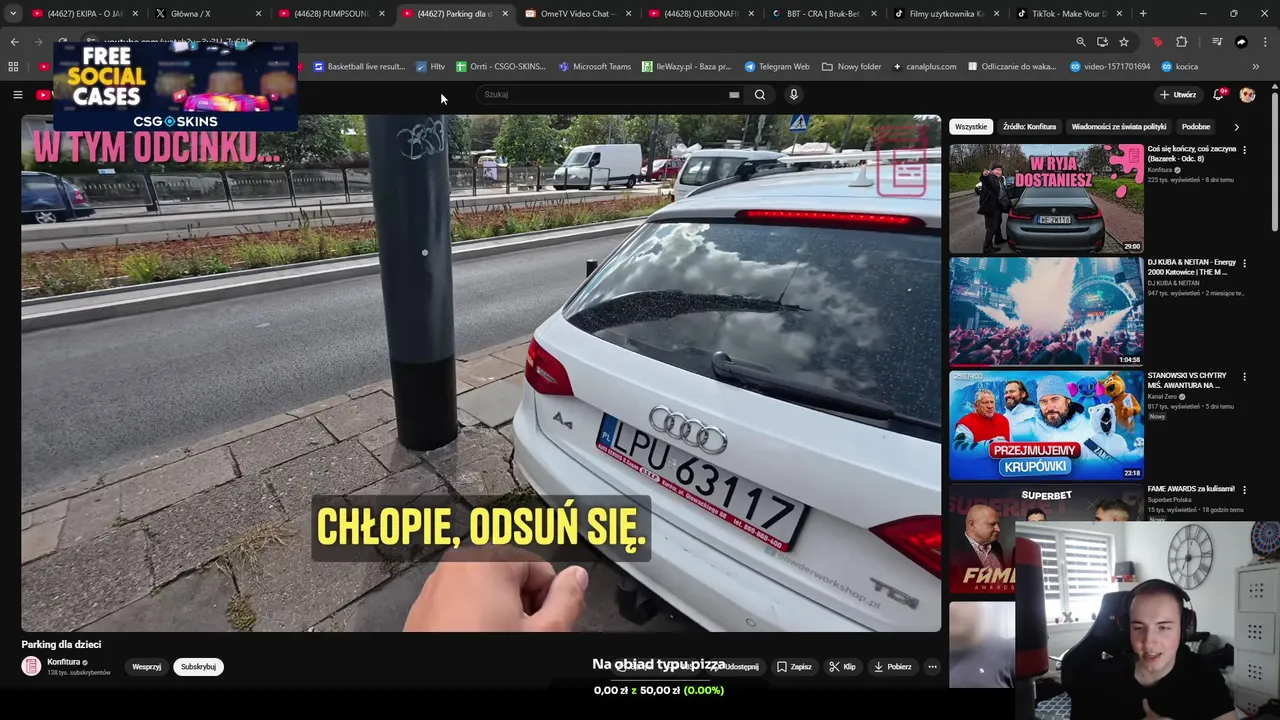Open W RYJA DOSTANIESZ video thumbnail
Viewport: 1280px width, 720px height.
point(1046,199)
